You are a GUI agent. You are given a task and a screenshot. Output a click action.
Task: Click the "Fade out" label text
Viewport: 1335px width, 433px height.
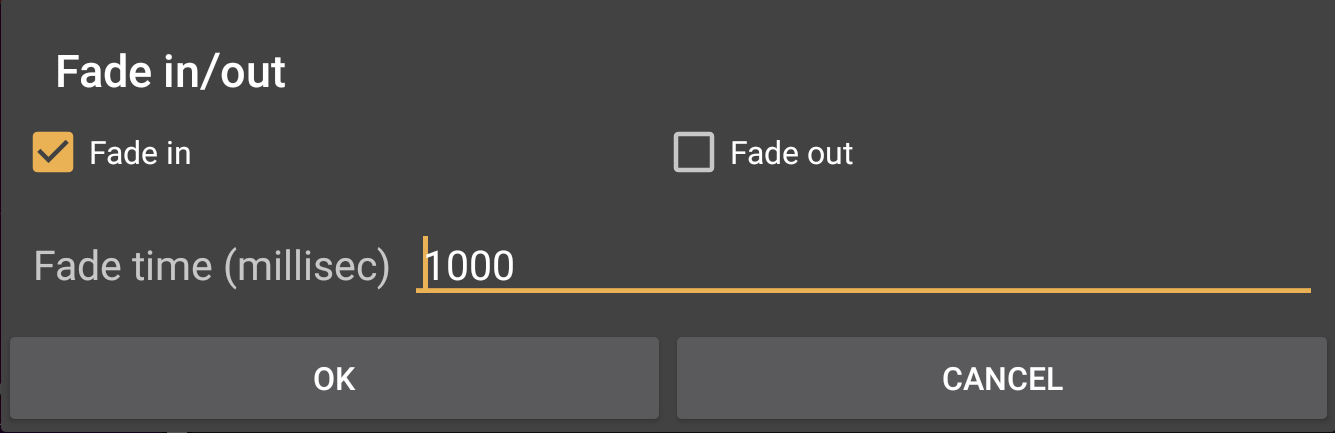pos(791,154)
